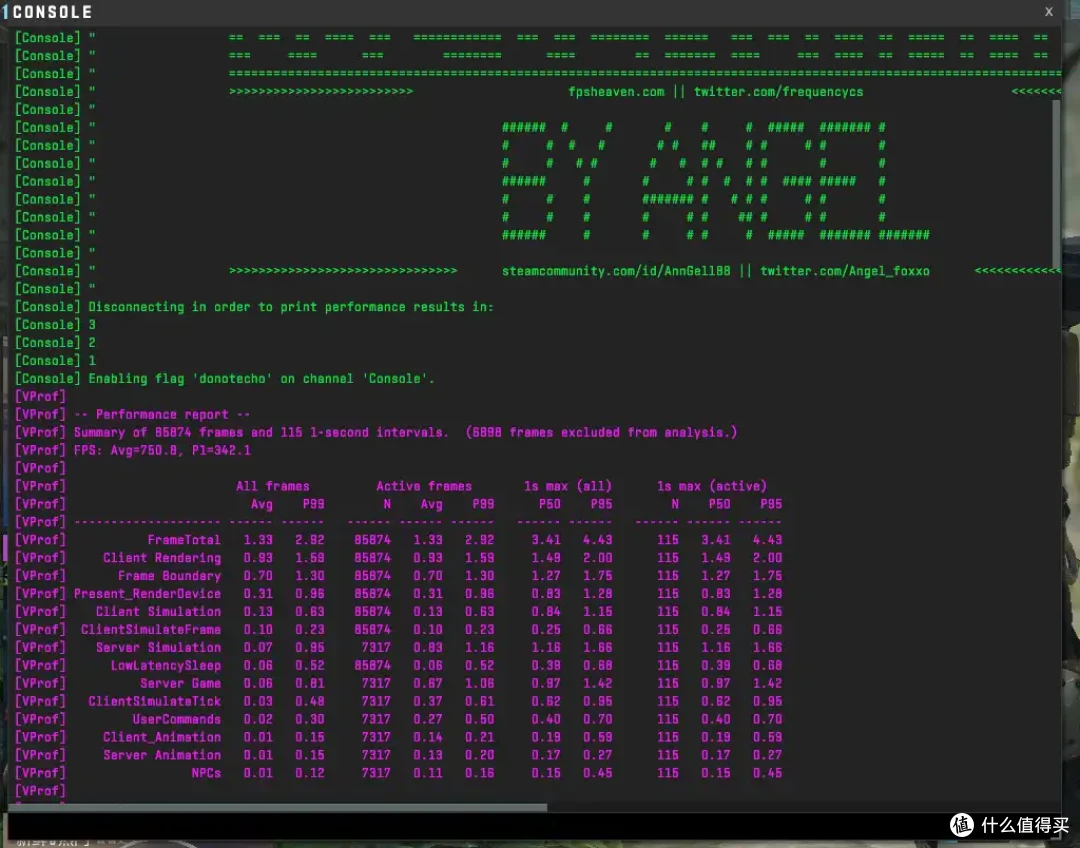
Task: Click the countdown line showing '3'
Action: pos(55,324)
